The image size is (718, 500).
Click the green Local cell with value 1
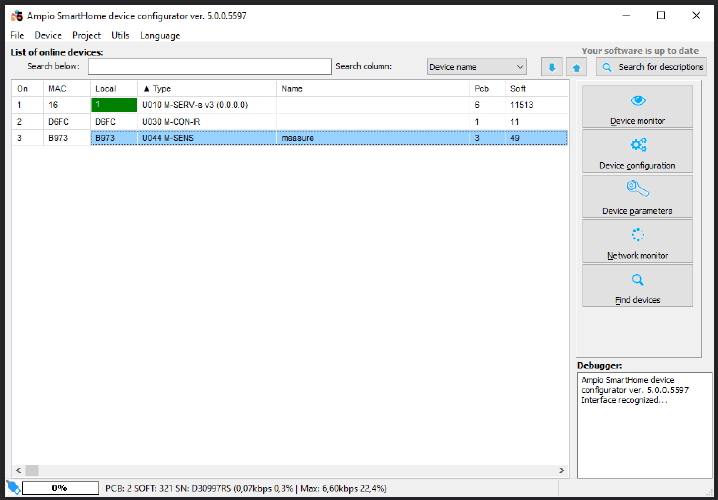(114, 105)
